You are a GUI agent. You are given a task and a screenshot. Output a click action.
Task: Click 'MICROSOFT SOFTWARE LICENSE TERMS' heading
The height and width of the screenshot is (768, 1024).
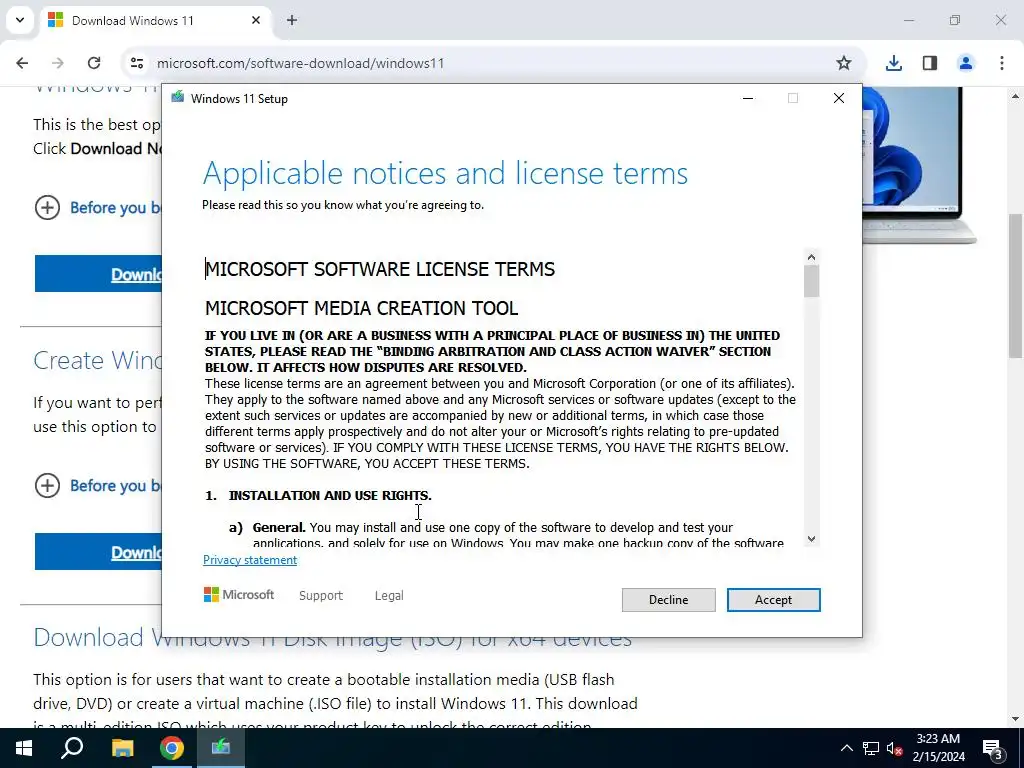[380, 269]
